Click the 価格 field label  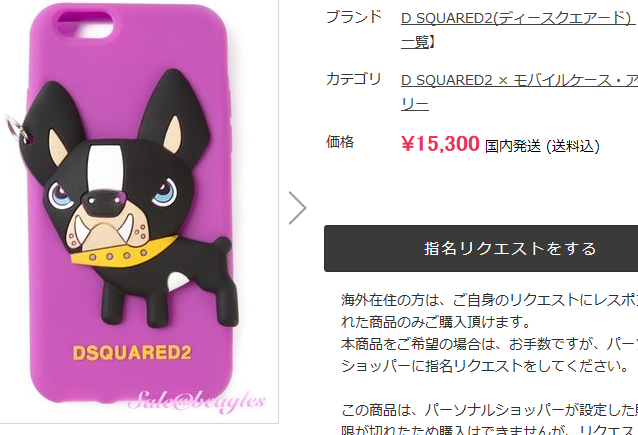click(x=340, y=142)
